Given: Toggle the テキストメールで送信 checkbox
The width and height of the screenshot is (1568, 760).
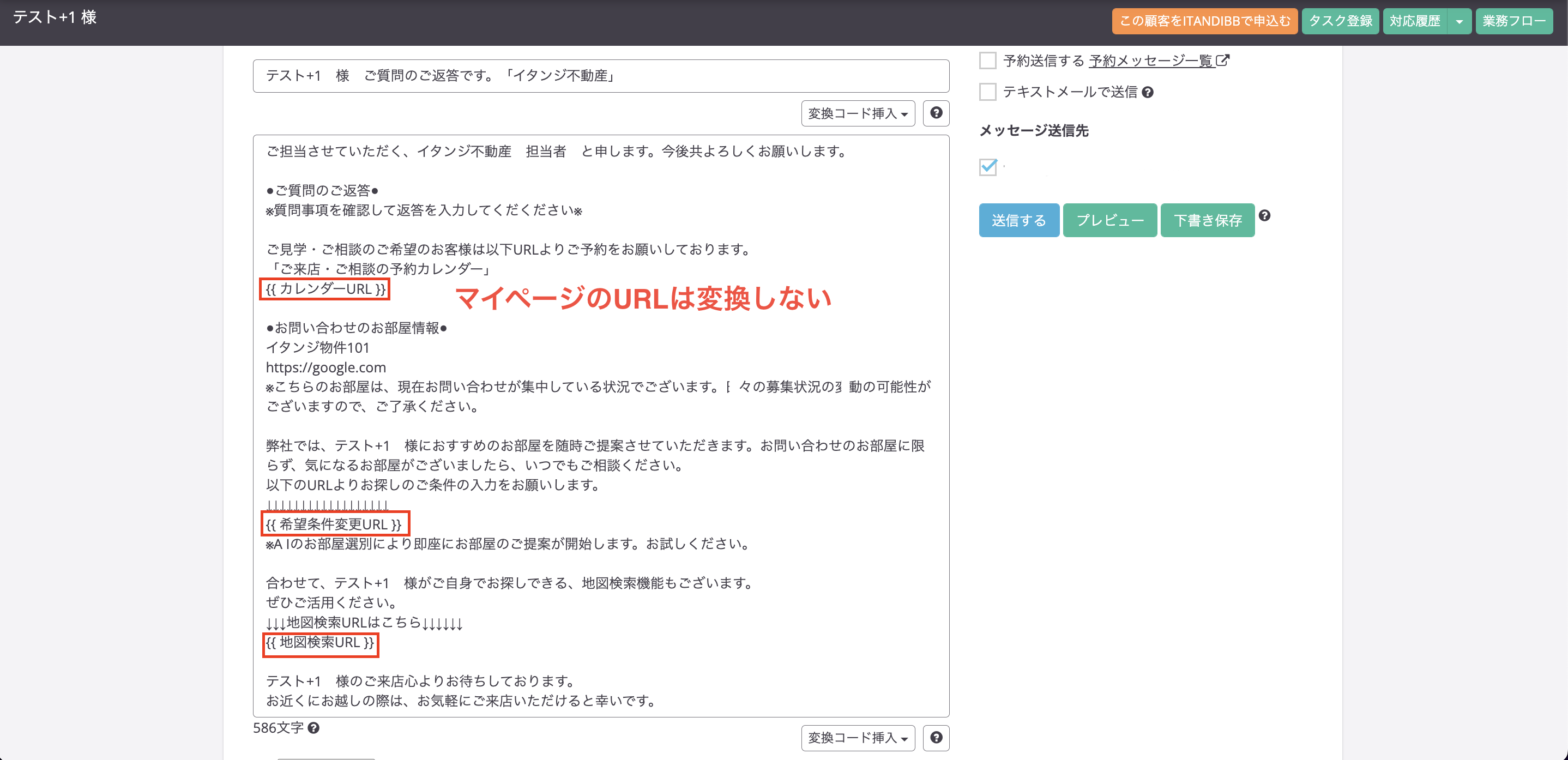Looking at the screenshot, I should (x=987, y=92).
